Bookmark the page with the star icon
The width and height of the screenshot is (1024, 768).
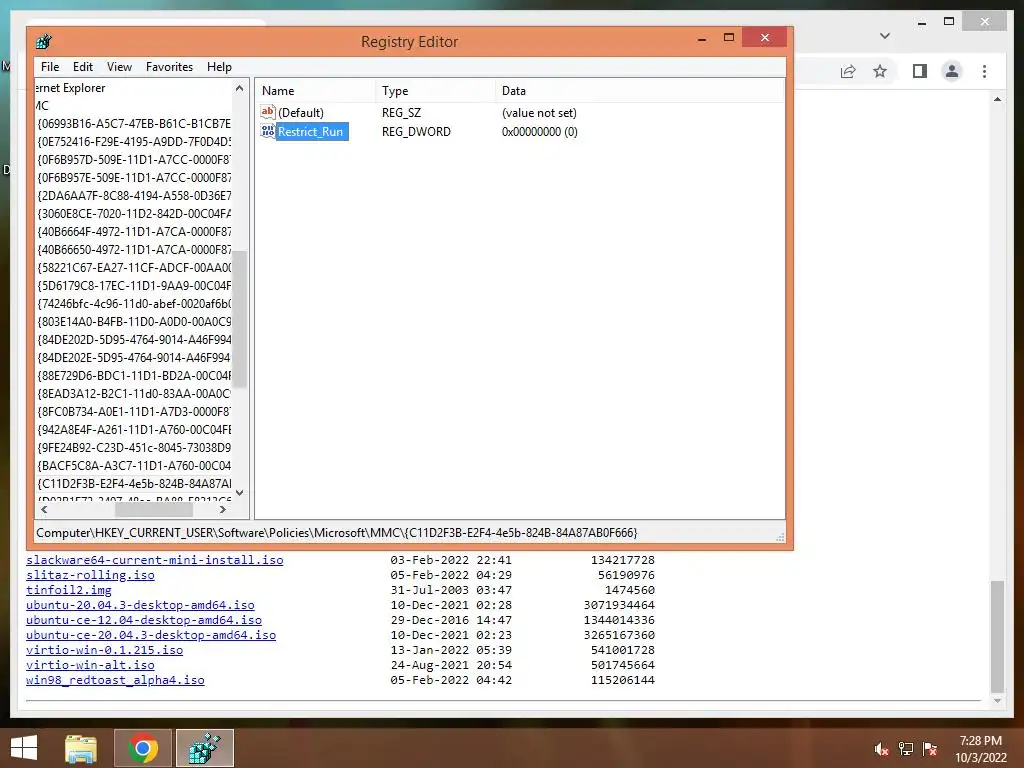(x=880, y=71)
